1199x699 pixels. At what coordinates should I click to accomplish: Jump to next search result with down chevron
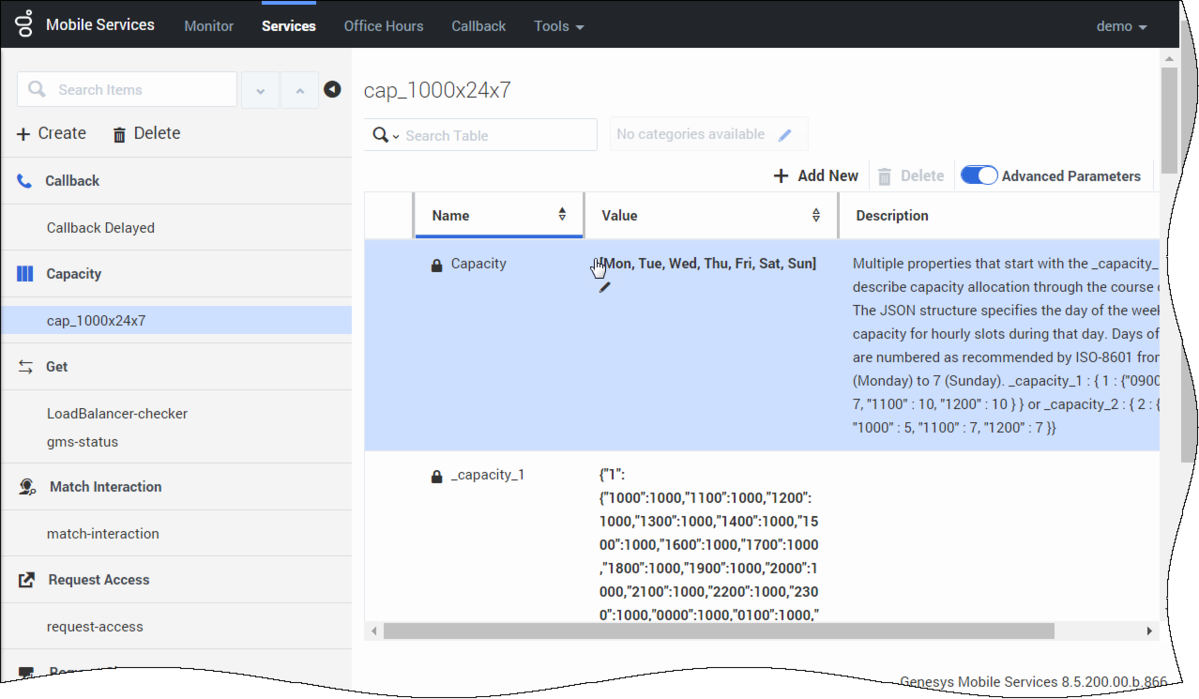coord(261,90)
